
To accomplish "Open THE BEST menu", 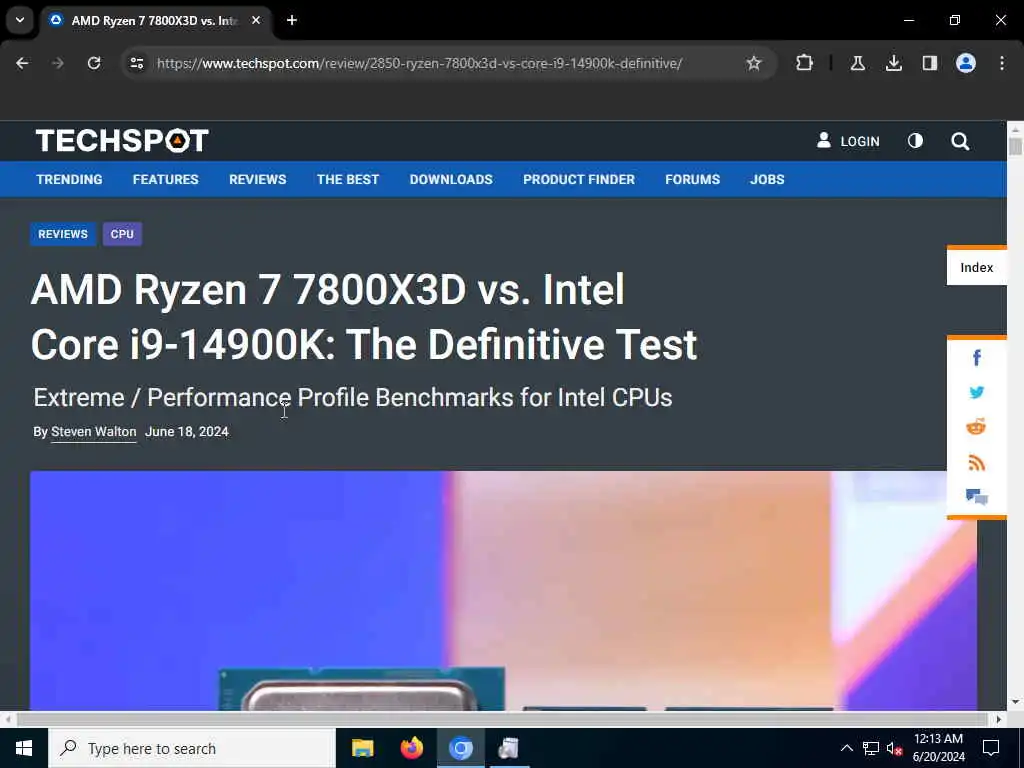I will (348, 180).
